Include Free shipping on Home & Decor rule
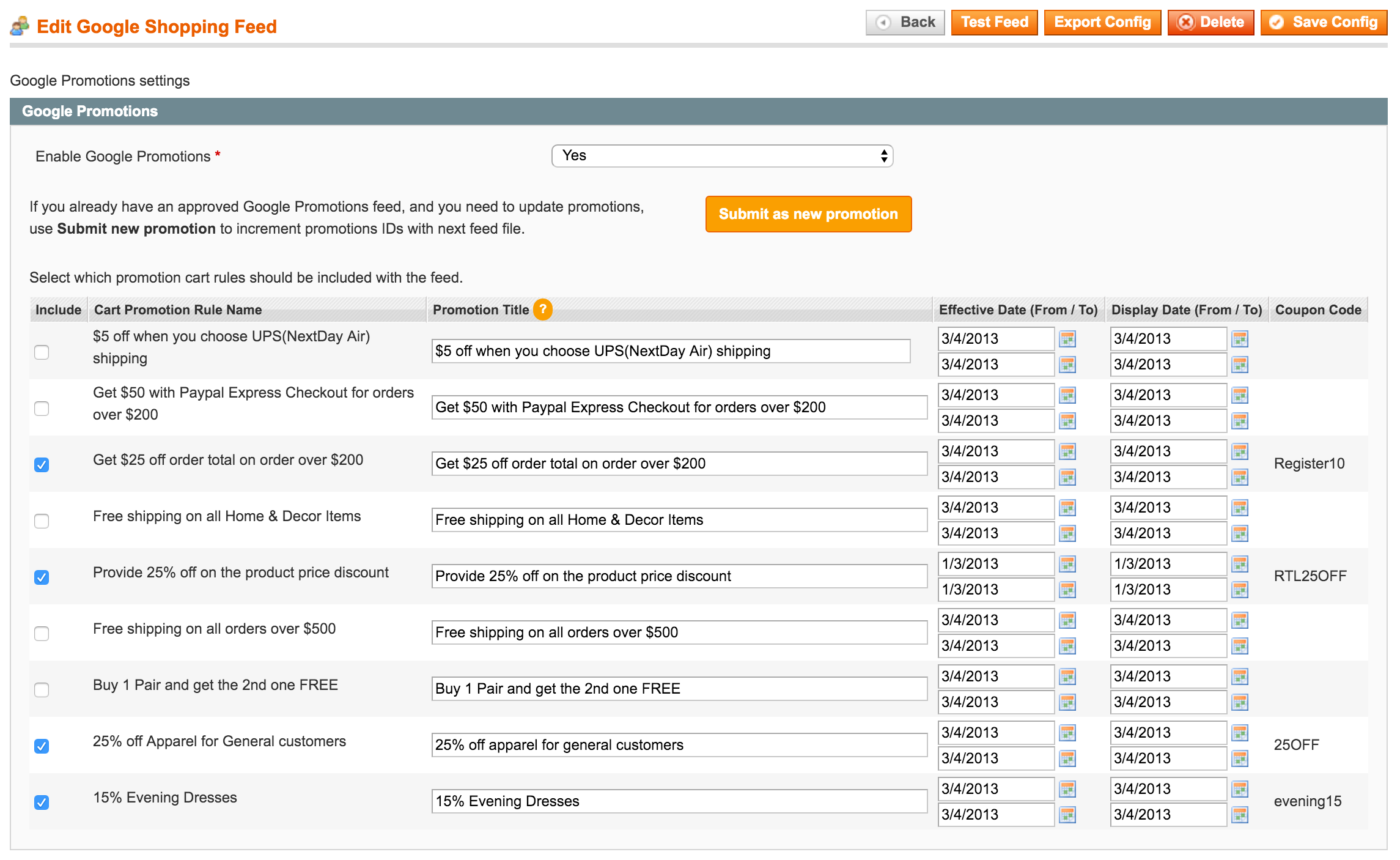Image resolution: width=1400 pixels, height=860 pixels. 42,521
